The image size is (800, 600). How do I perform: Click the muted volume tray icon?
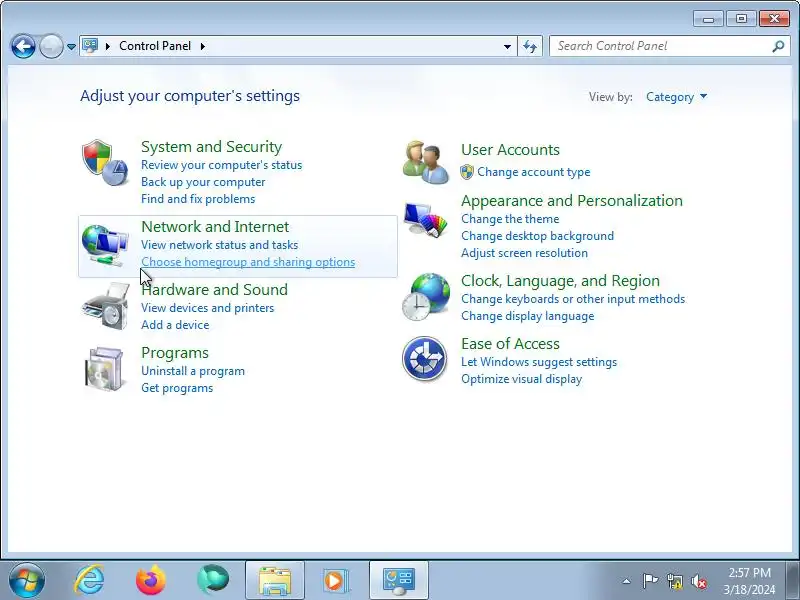(x=698, y=581)
